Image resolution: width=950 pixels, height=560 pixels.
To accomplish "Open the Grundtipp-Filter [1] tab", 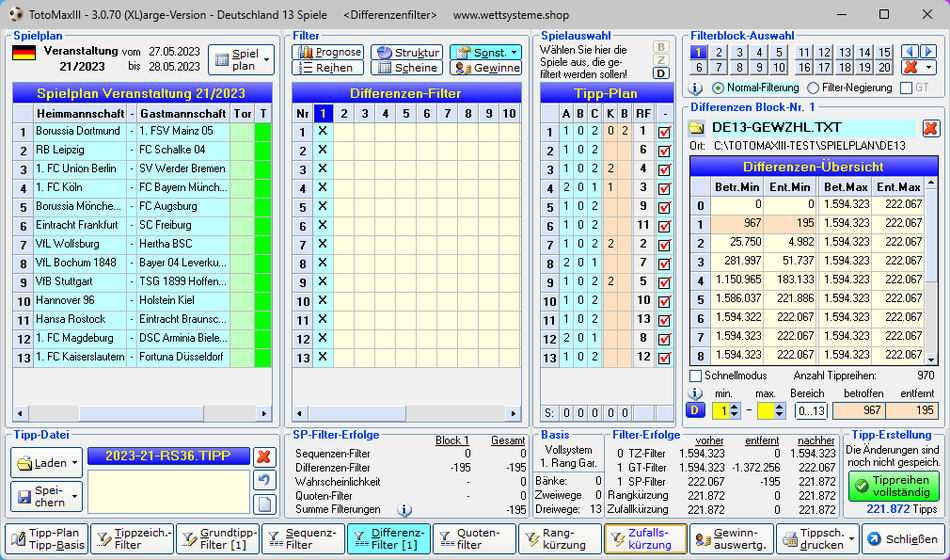I will coord(218,539).
